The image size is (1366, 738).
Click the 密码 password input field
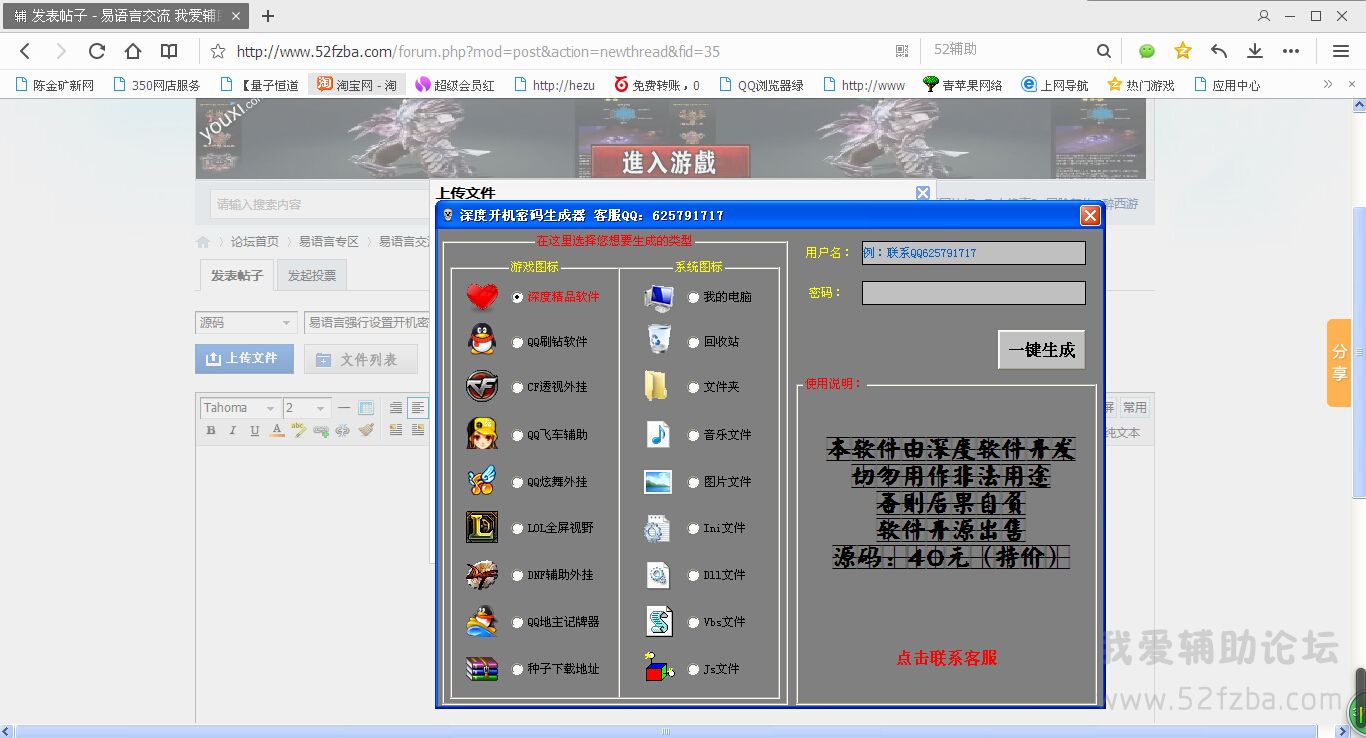973,293
